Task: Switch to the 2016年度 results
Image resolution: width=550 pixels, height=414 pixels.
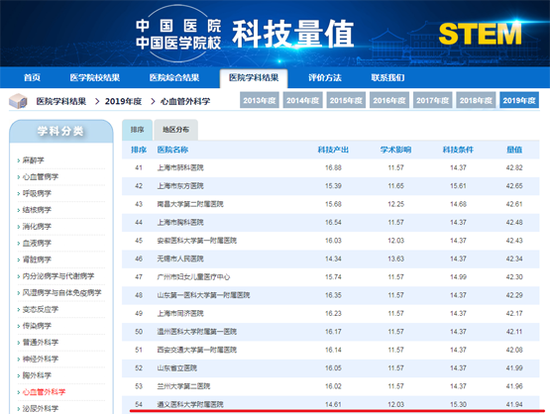Action: [x=389, y=100]
